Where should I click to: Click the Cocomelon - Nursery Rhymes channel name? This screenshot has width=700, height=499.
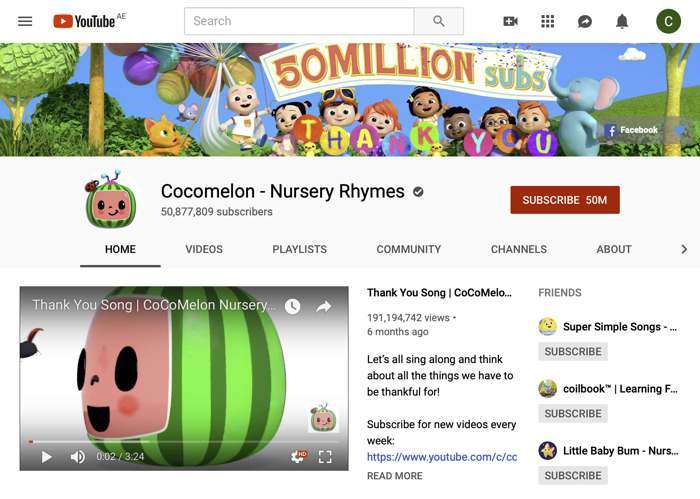(x=283, y=191)
